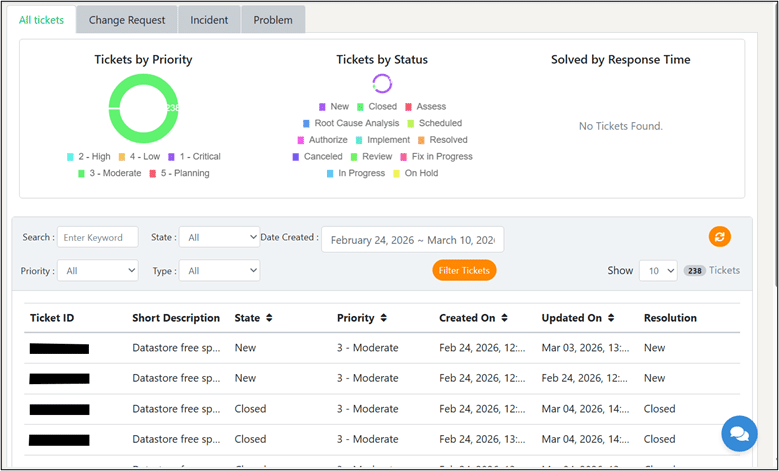Click the Filter Tickets button
Viewport: 779px width, 471px height.
click(x=464, y=270)
